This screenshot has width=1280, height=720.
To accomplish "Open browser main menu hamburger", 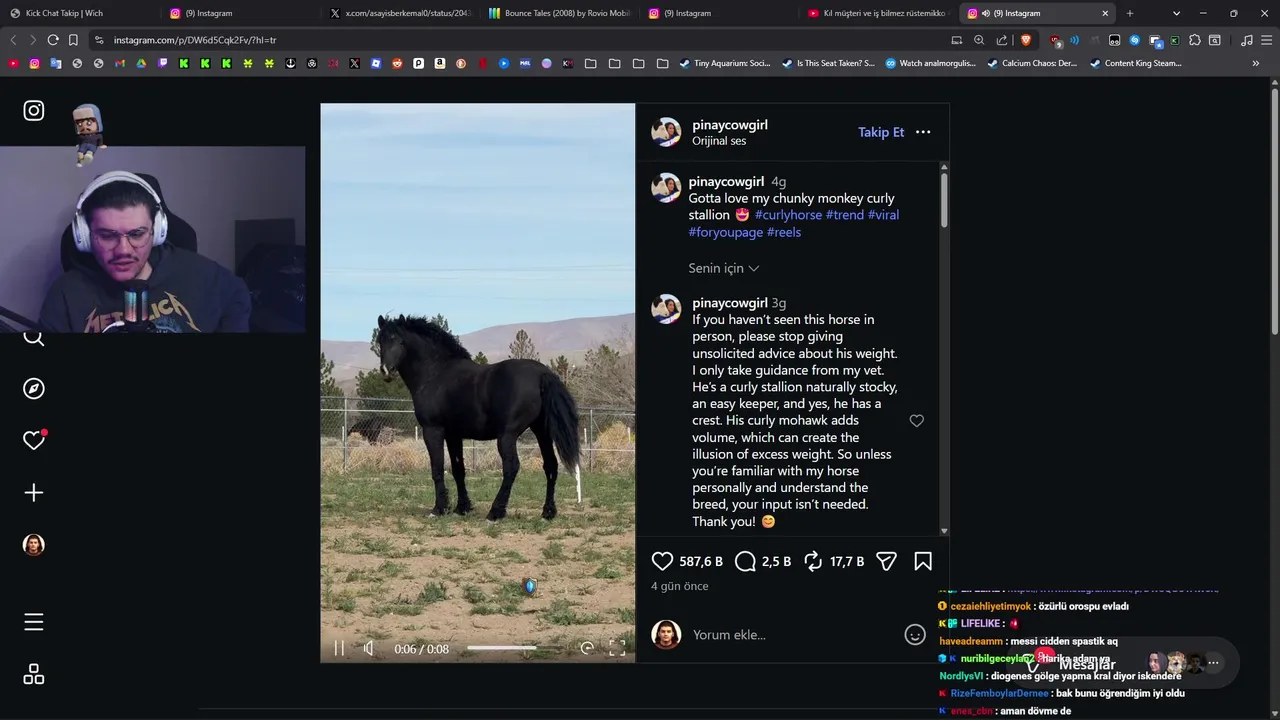I will point(1266,40).
